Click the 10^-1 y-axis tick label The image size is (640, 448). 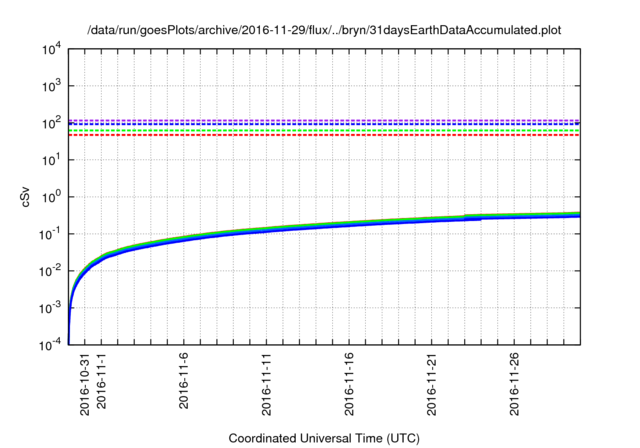(50, 234)
